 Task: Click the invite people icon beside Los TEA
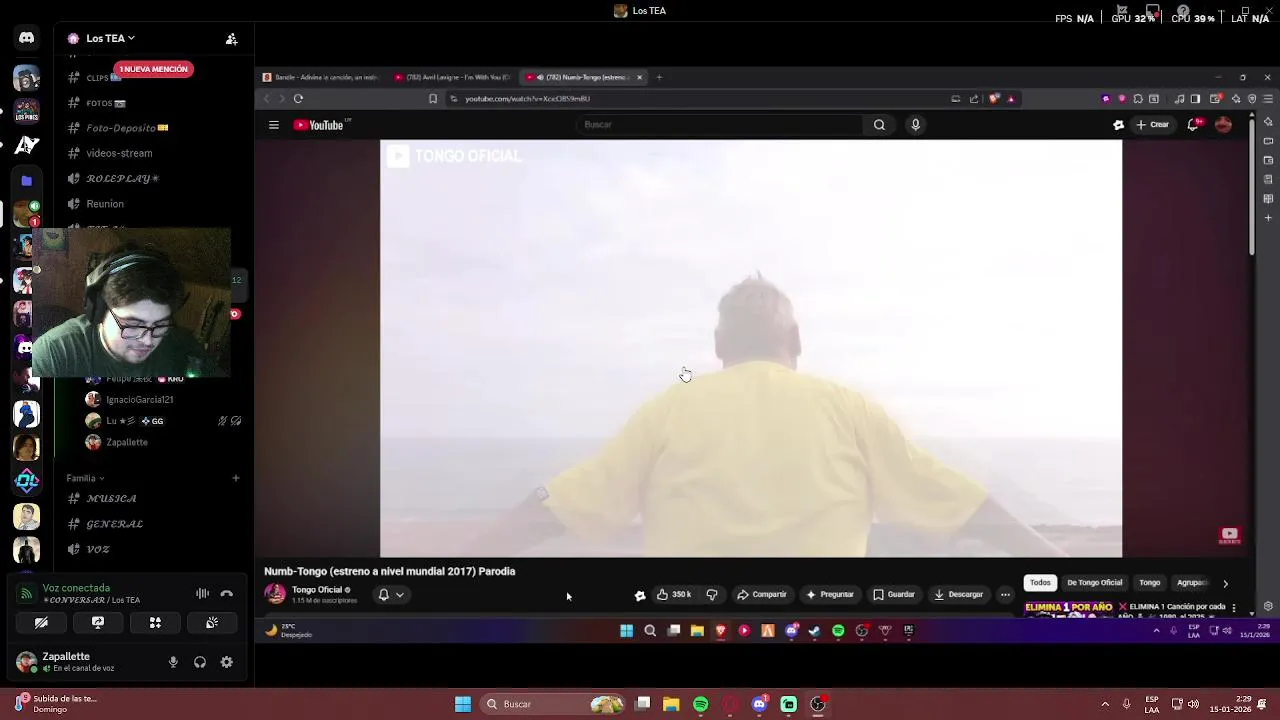(231, 39)
